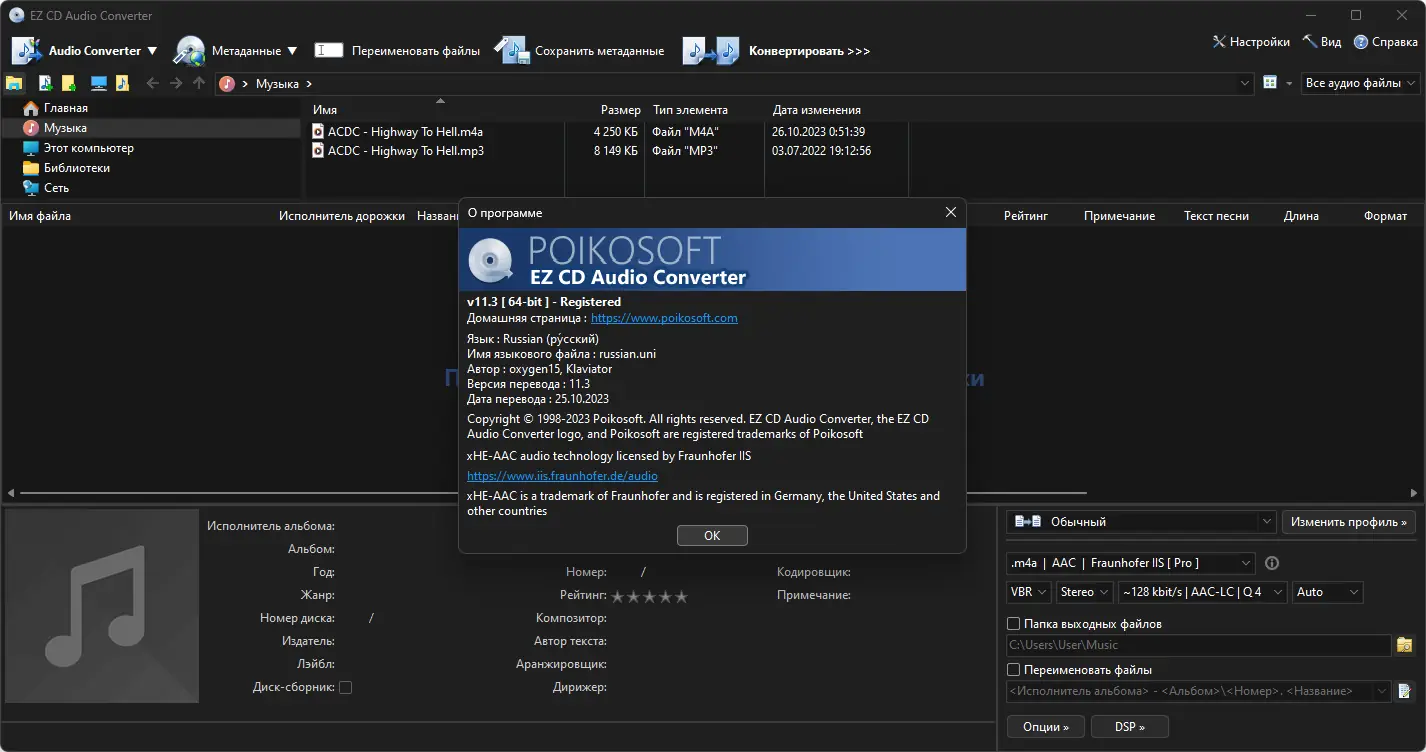Toggle the folder browser panel icon
Viewport: 1426px width, 752px height.
(x=15, y=83)
